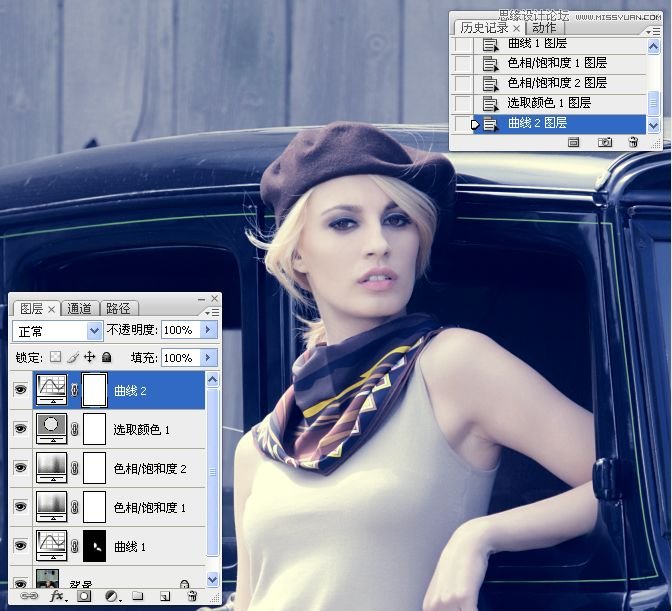672x611 pixels.
Task: Hide the 色相/饱和度 1 layer
Action: (20, 507)
